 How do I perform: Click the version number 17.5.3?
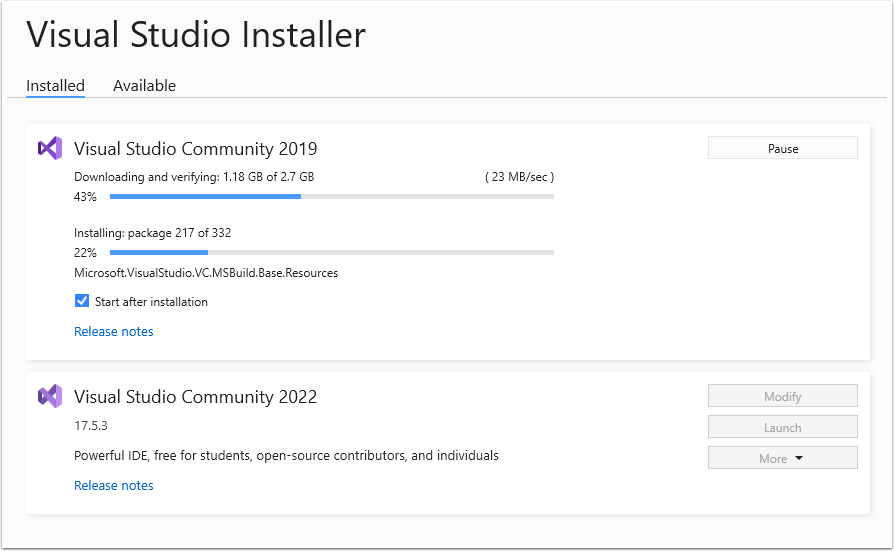click(x=91, y=426)
